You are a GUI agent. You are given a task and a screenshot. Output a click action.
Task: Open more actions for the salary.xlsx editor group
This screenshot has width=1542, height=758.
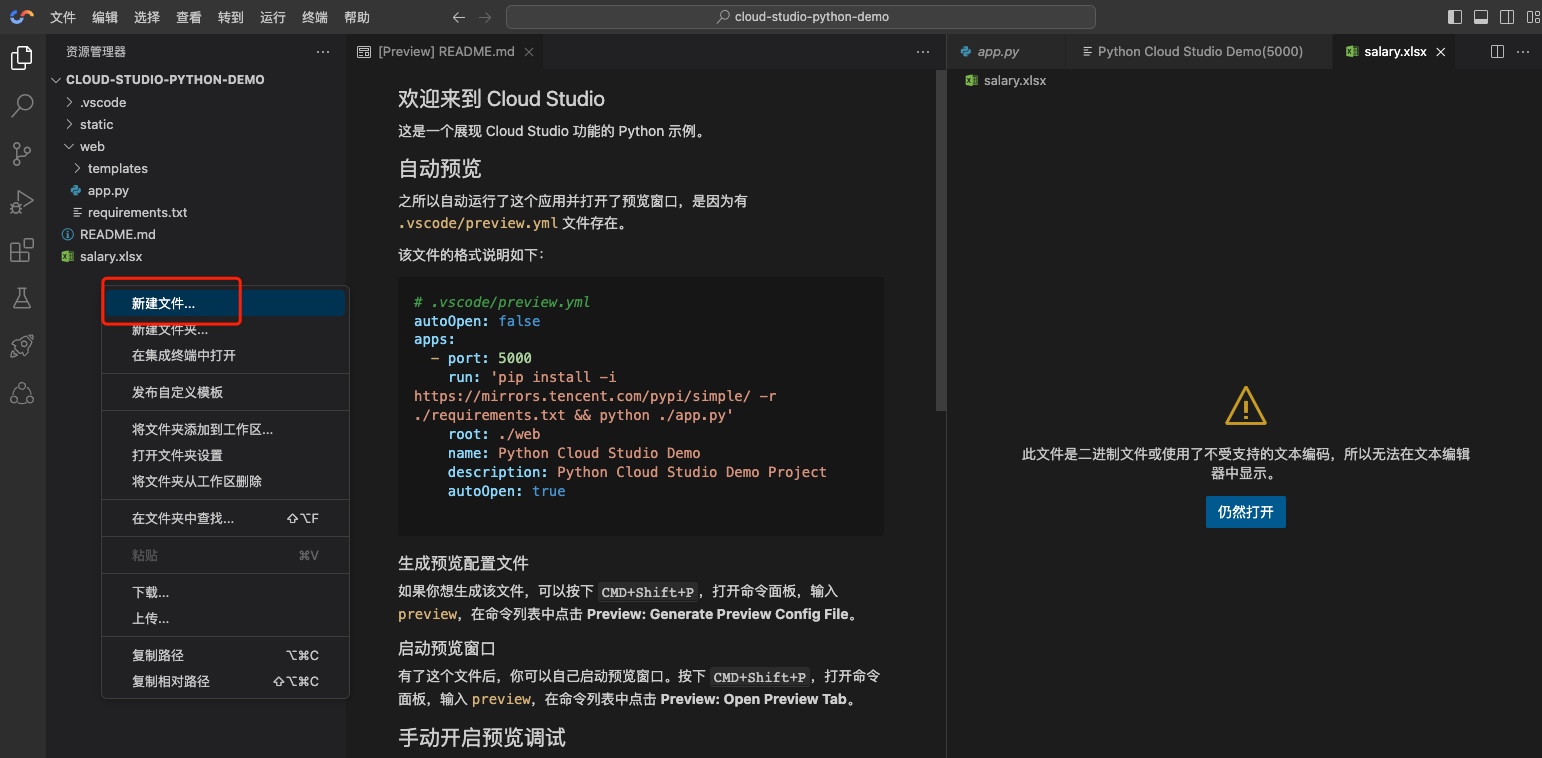pyautogui.click(x=1524, y=52)
